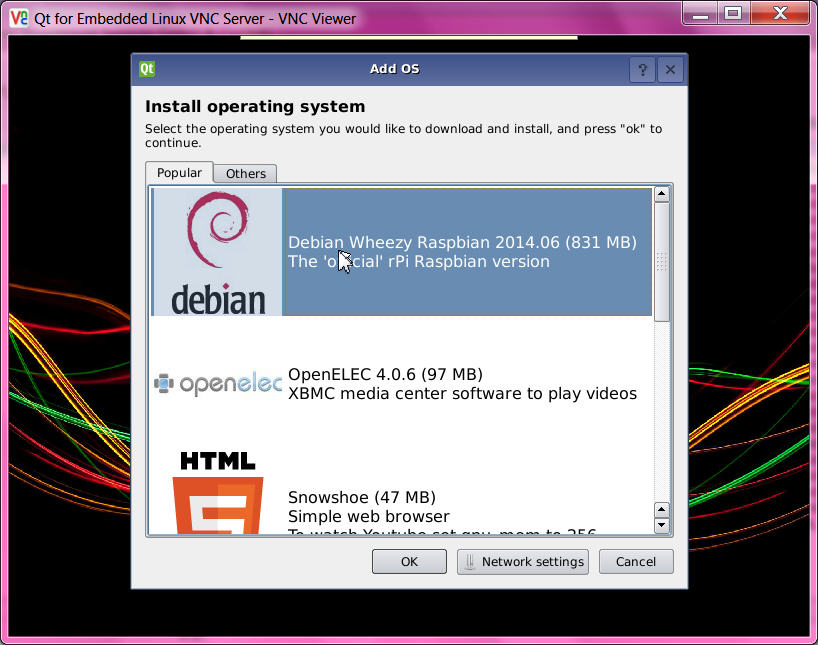Viewport: 818px width, 645px height.
Task: Click the OpenELEC logo
Action: tap(217, 383)
